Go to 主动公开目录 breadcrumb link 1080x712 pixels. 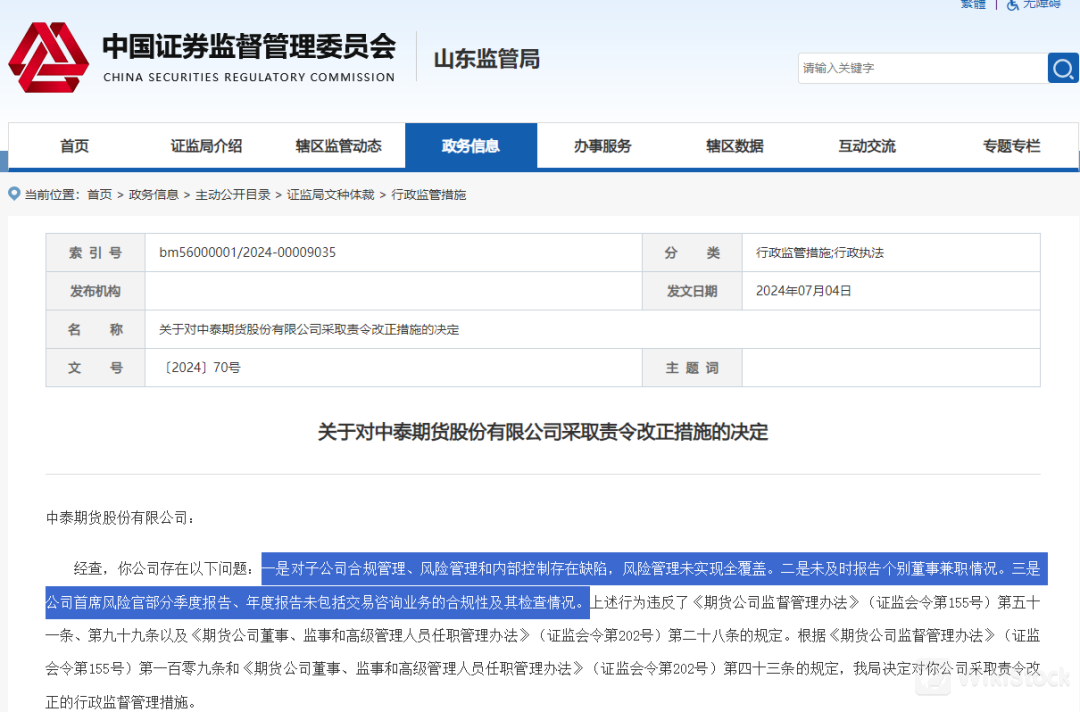tap(232, 195)
